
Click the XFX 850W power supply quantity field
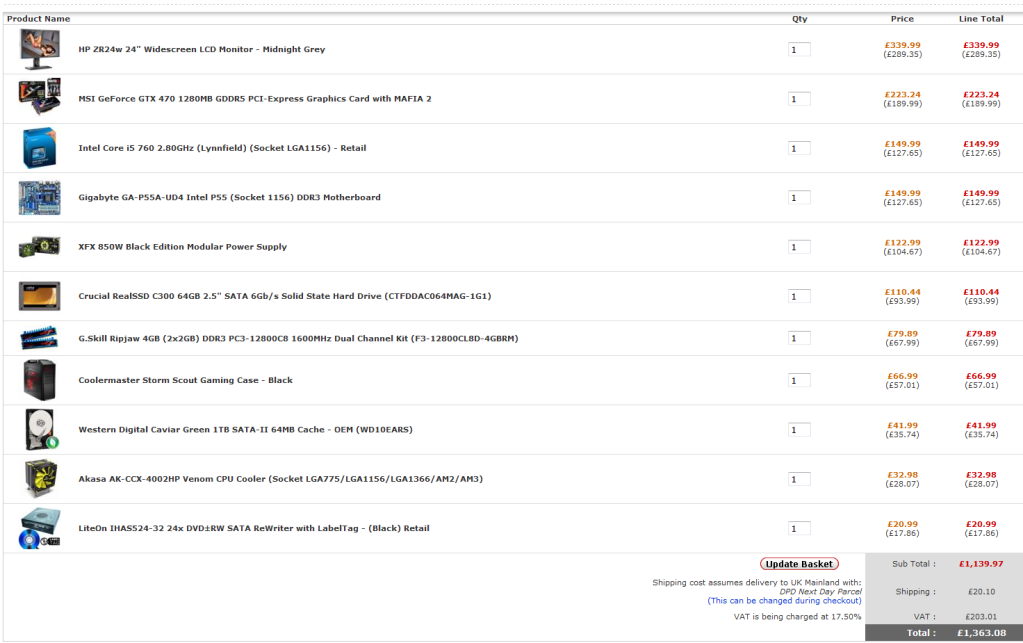tap(799, 247)
